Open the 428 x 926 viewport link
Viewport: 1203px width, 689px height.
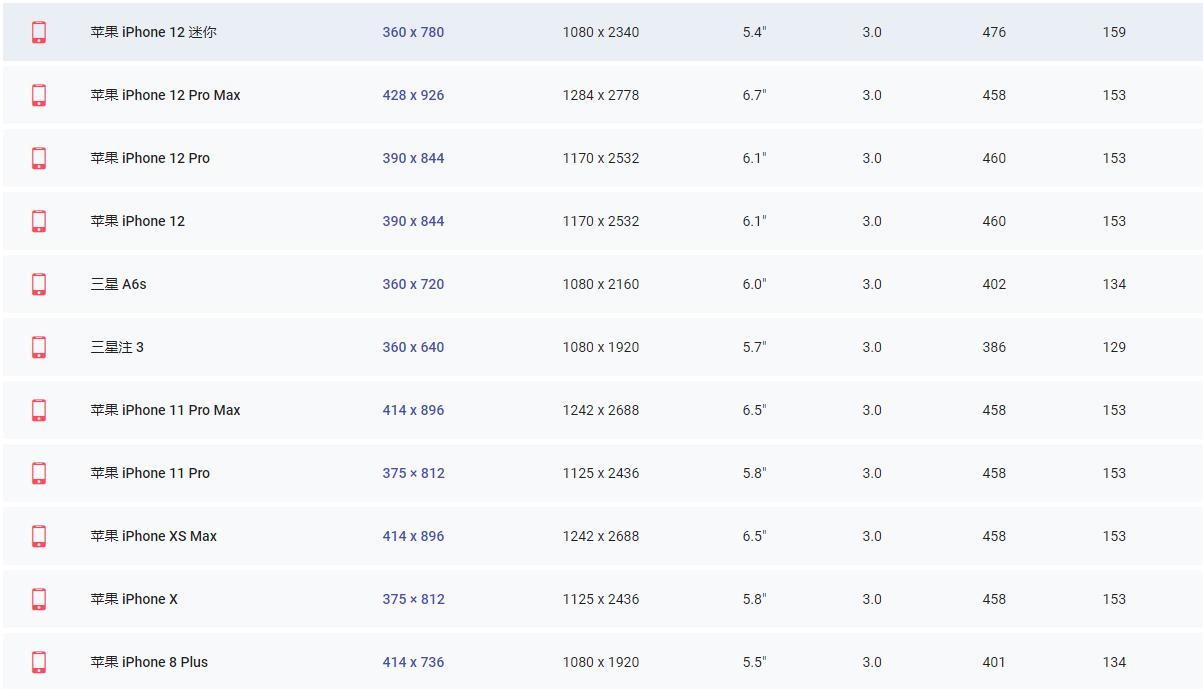click(413, 95)
